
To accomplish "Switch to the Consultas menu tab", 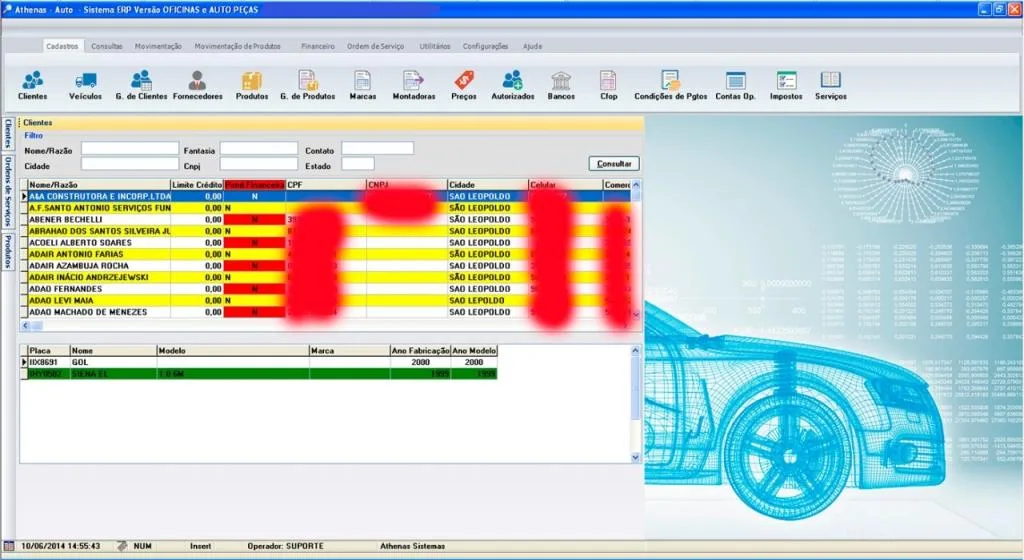I will click(106, 46).
